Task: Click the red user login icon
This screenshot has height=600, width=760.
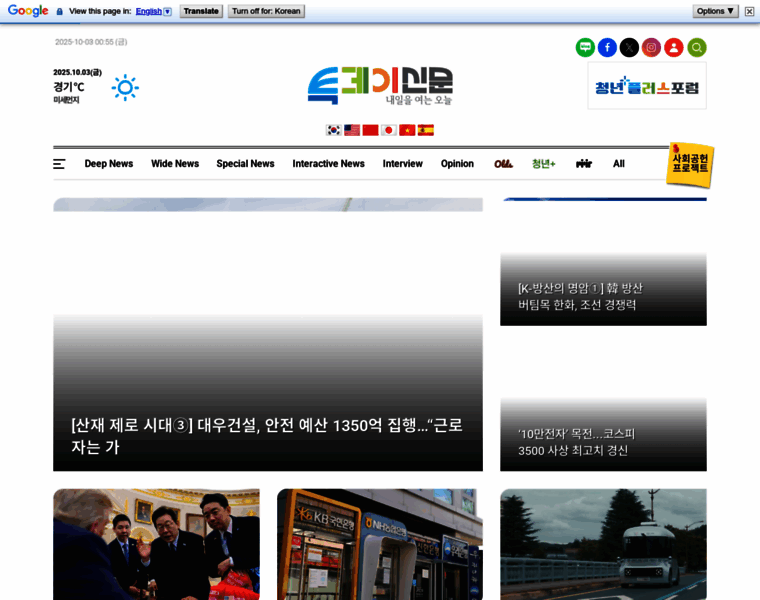Action: [x=674, y=47]
